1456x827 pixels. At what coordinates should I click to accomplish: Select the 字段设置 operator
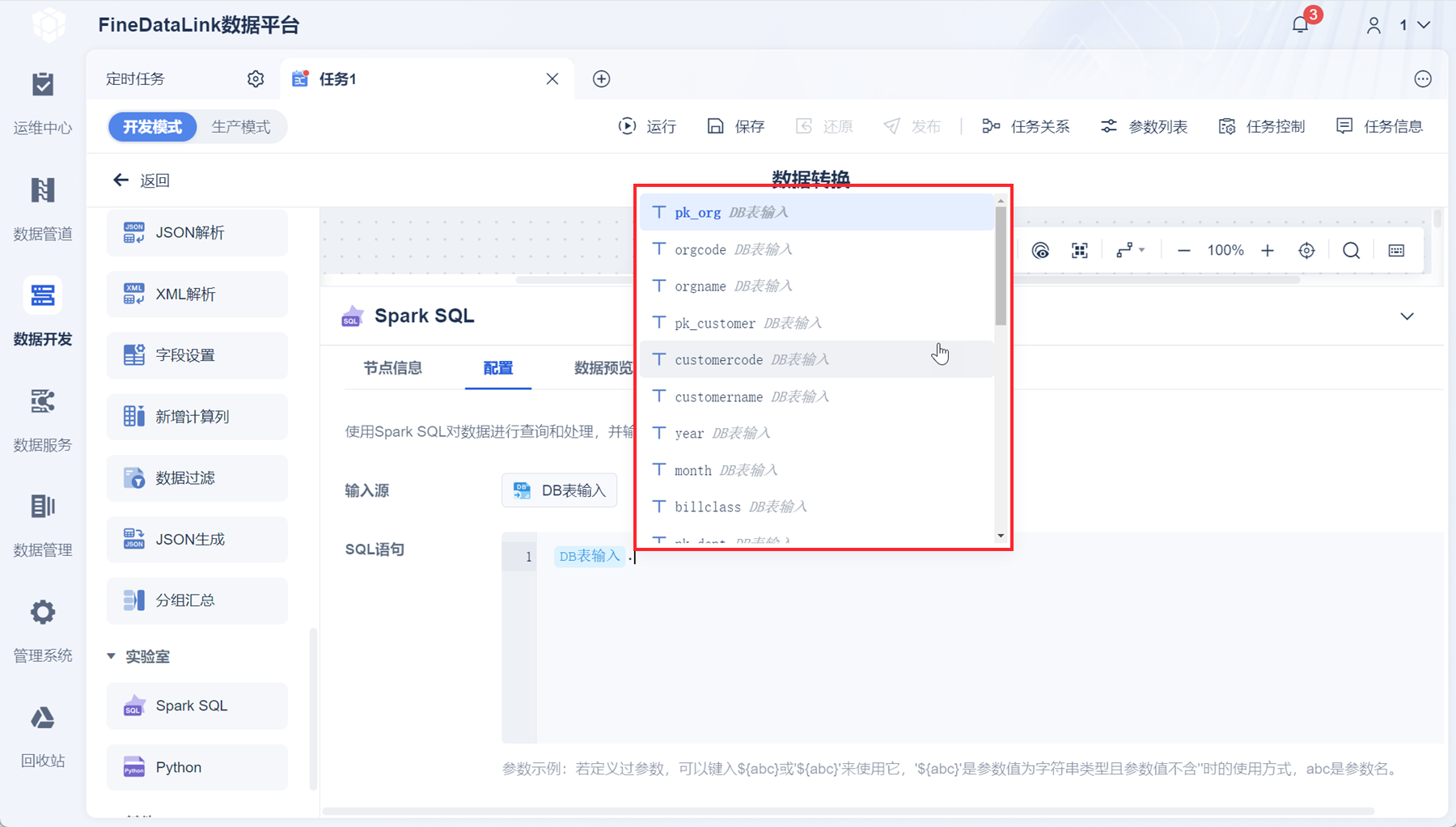[x=197, y=355]
